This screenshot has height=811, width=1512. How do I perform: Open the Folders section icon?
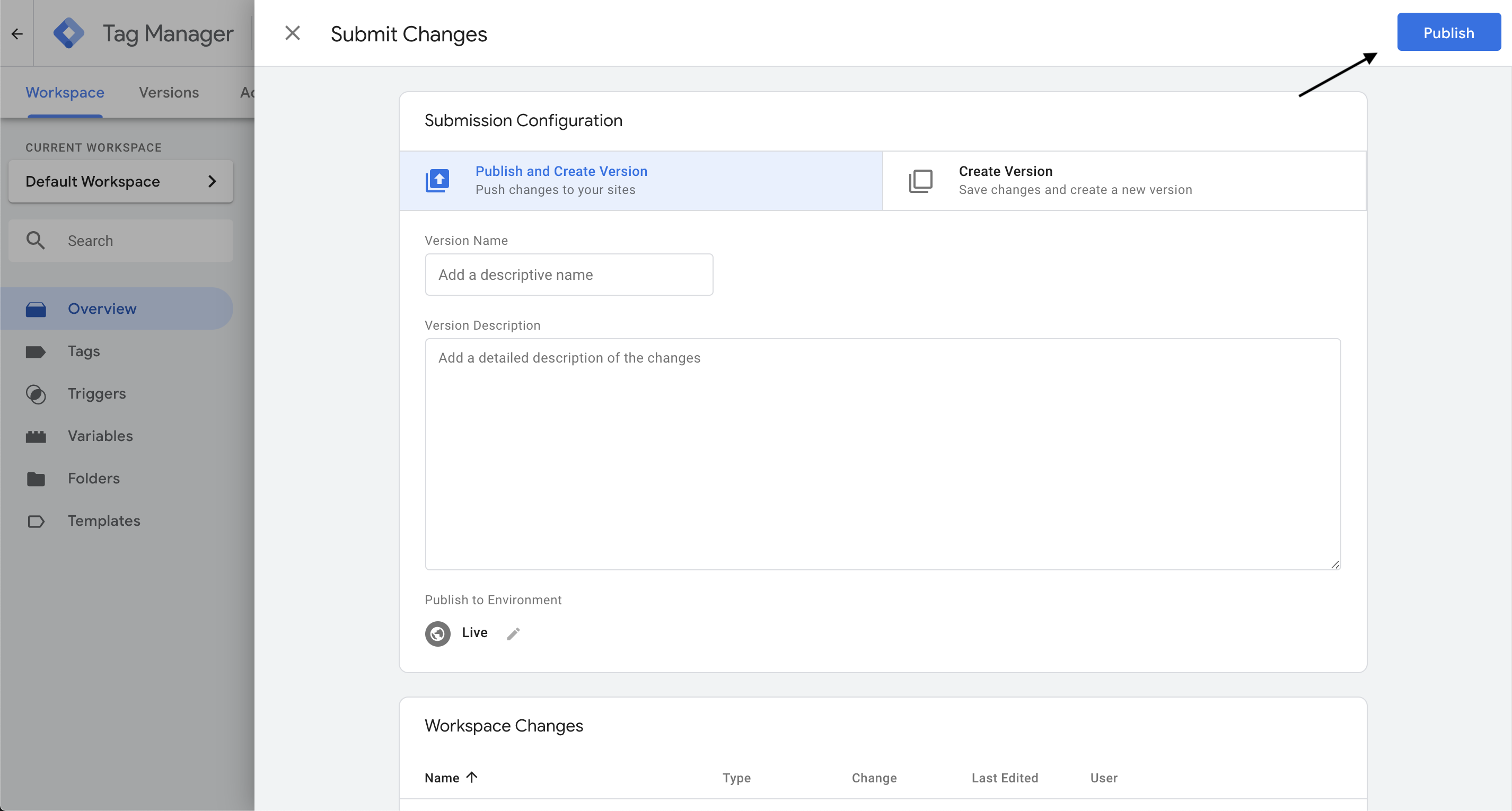pyautogui.click(x=37, y=478)
